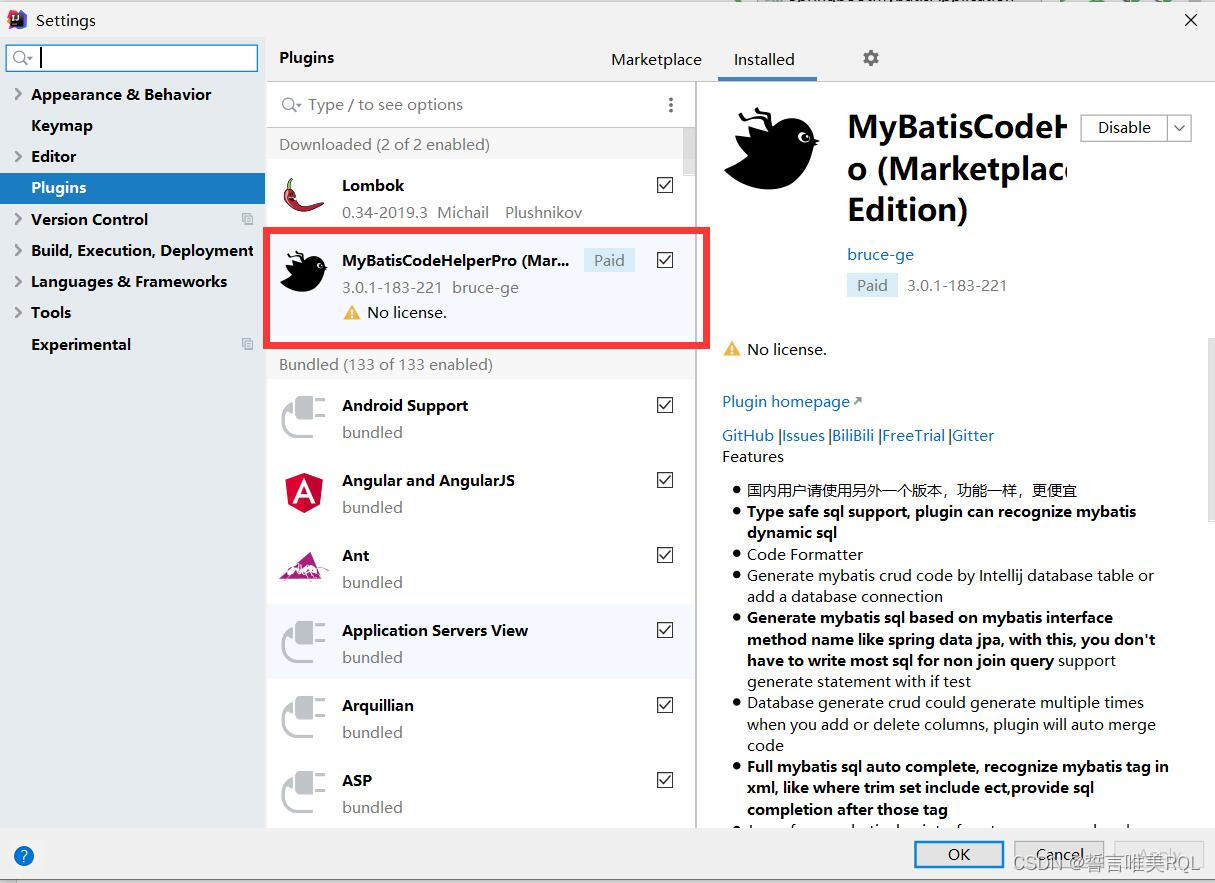Click the Android Support plug icon

click(x=303, y=417)
